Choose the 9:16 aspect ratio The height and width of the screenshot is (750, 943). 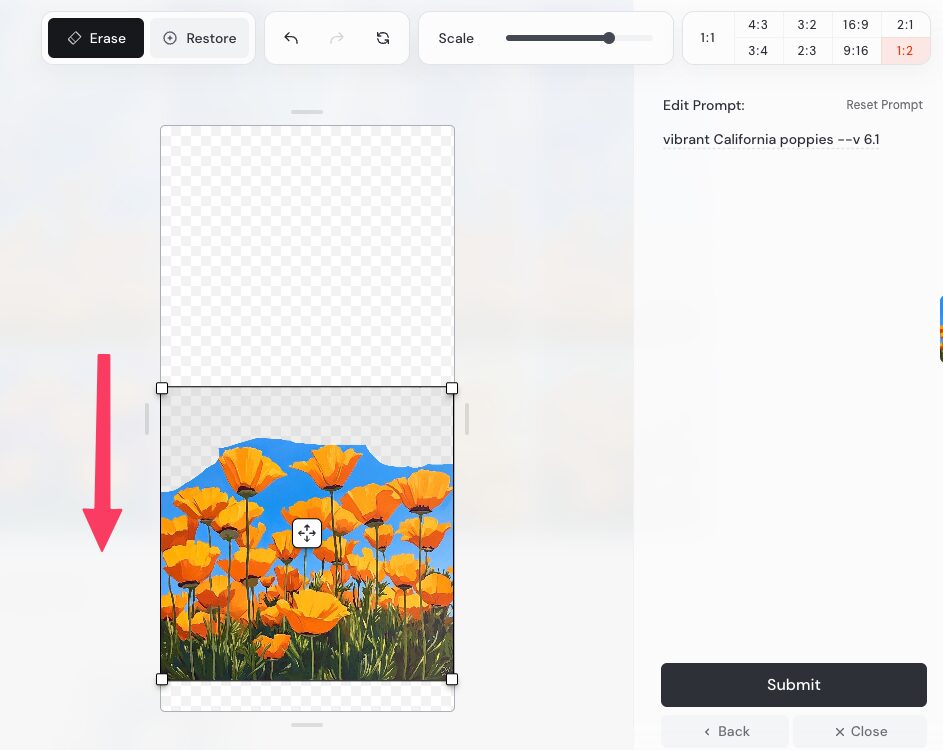coord(855,51)
